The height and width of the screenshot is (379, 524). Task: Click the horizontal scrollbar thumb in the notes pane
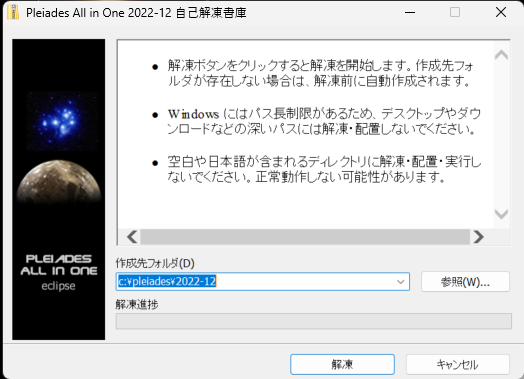[305, 237]
